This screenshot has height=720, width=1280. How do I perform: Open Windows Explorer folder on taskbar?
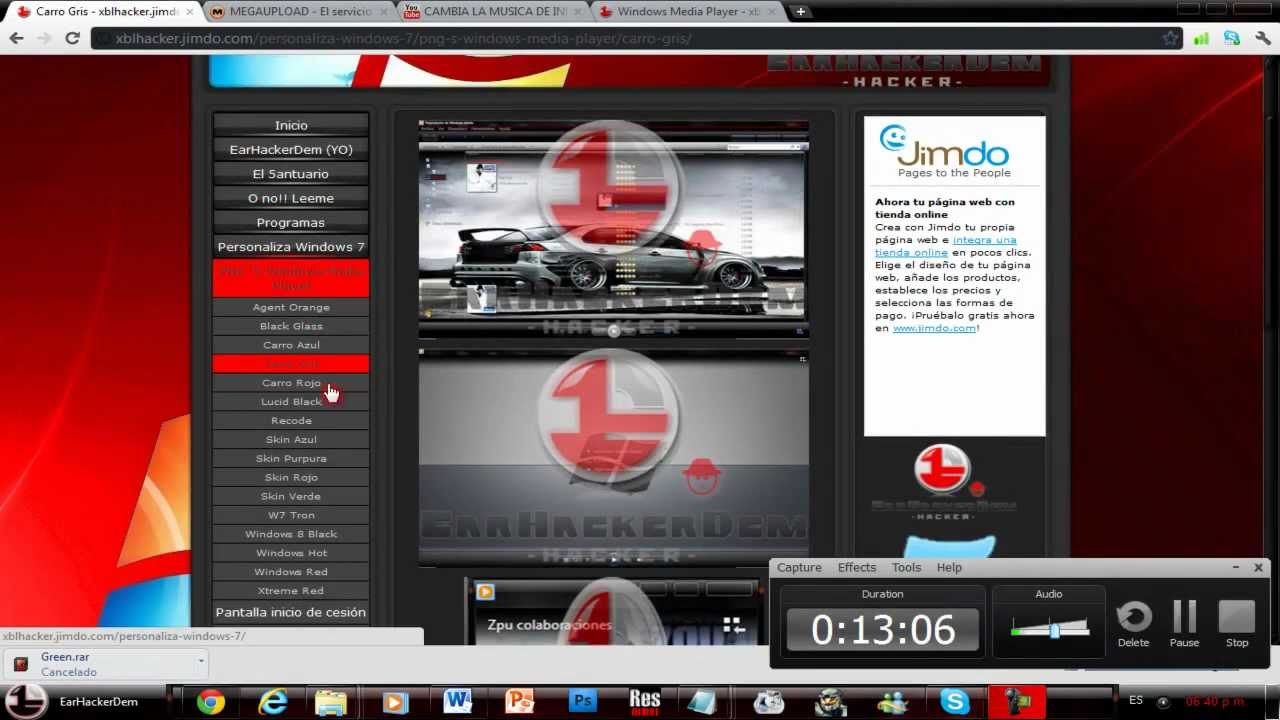pyautogui.click(x=332, y=702)
